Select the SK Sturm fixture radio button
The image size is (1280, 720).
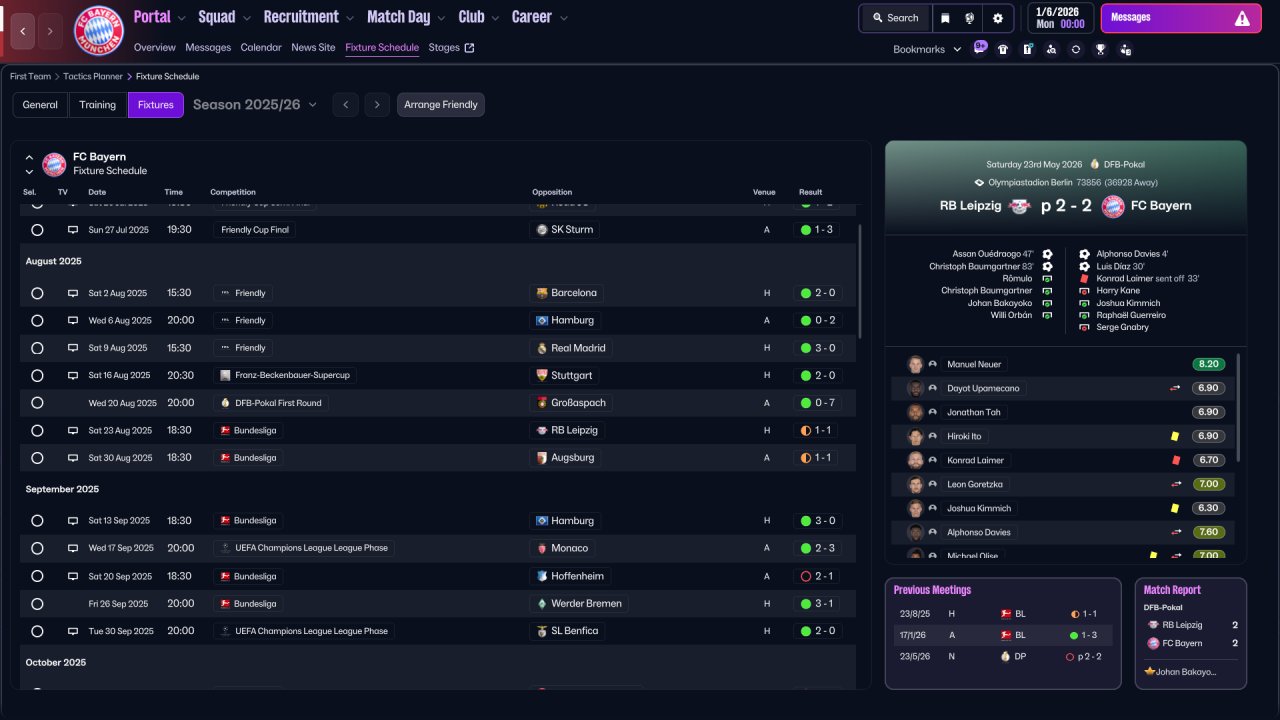coord(37,229)
